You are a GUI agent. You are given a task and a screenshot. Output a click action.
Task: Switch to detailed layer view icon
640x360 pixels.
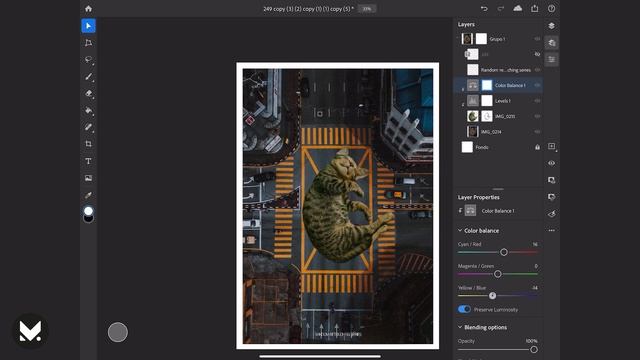[x=551, y=42]
